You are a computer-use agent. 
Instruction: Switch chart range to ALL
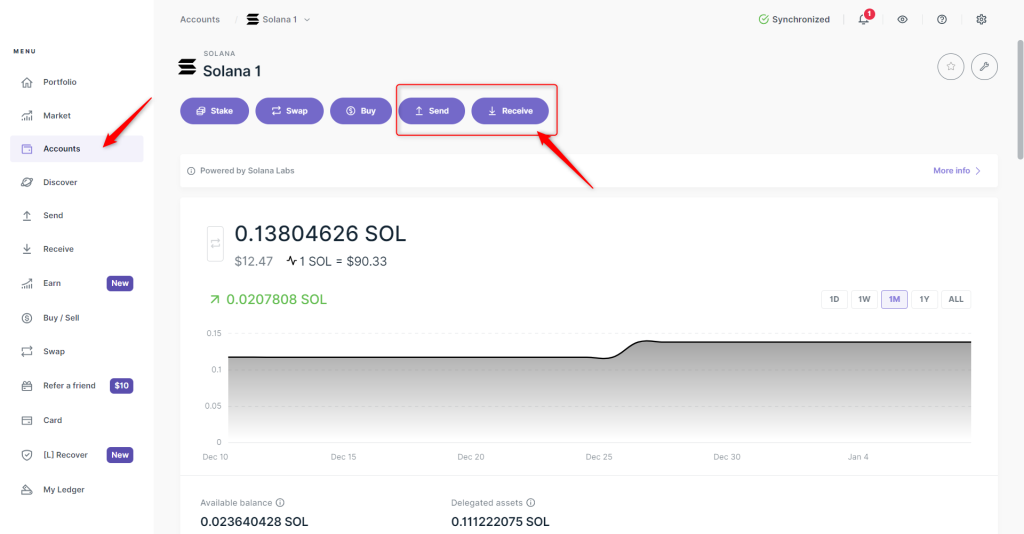tap(956, 299)
